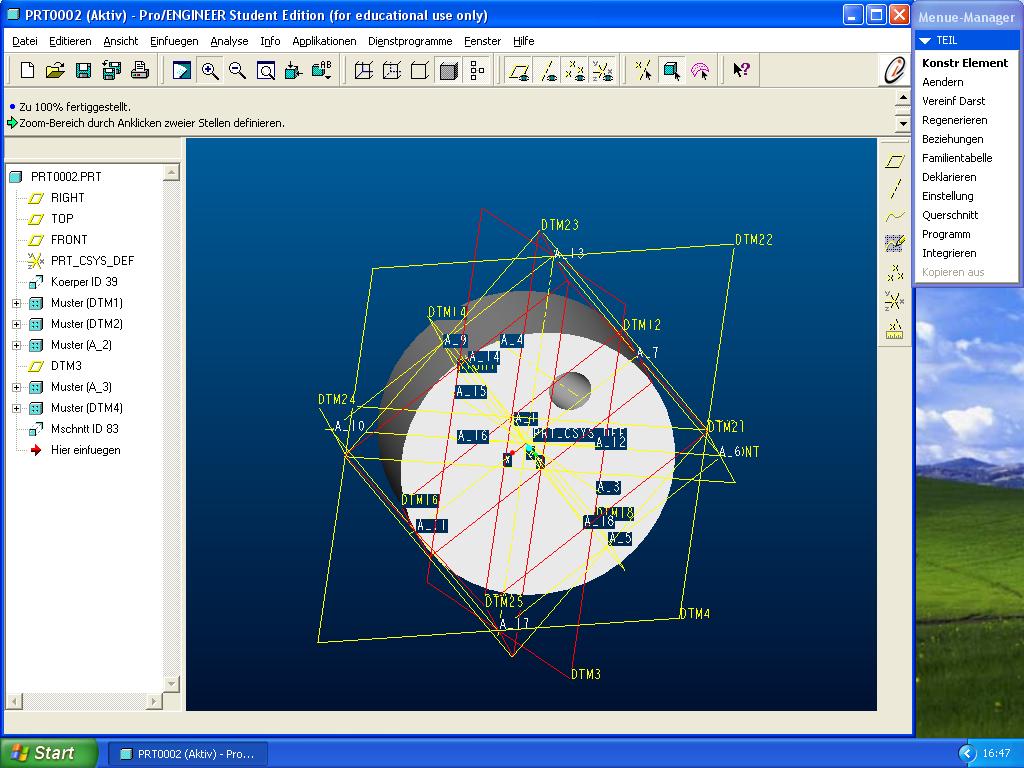Click the pink arc cursor icon
Viewport: 1024px width, 768px height.
(699, 70)
